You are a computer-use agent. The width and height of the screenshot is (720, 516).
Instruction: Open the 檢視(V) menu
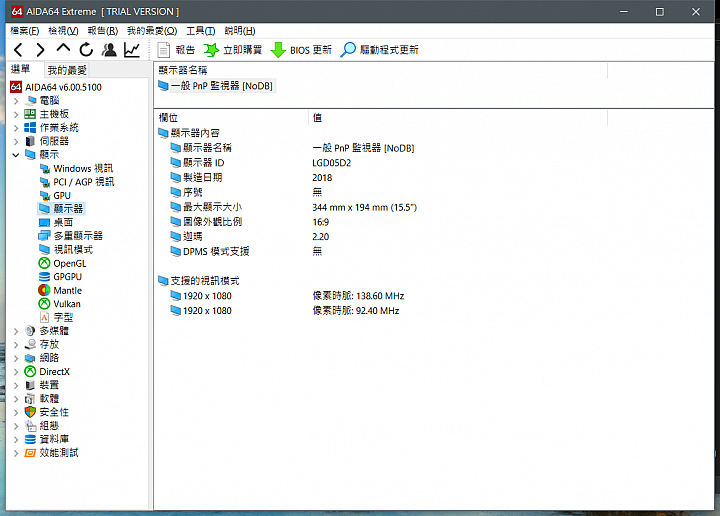click(63, 31)
